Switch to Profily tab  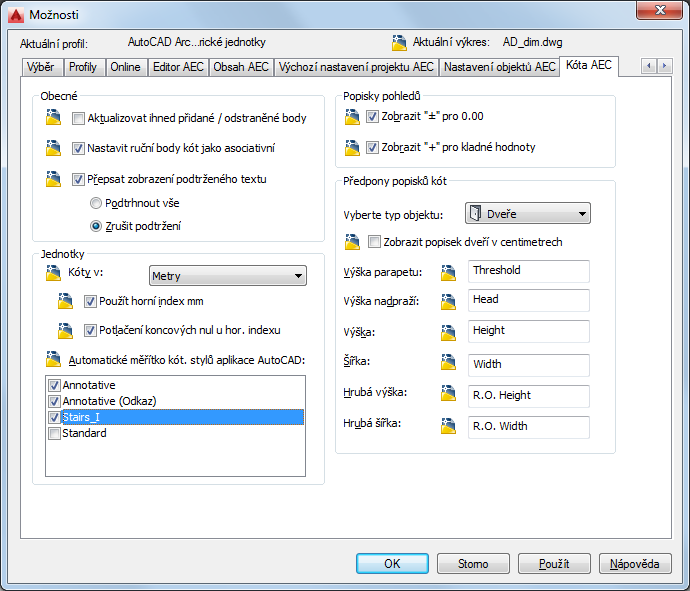click(x=83, y=67)
